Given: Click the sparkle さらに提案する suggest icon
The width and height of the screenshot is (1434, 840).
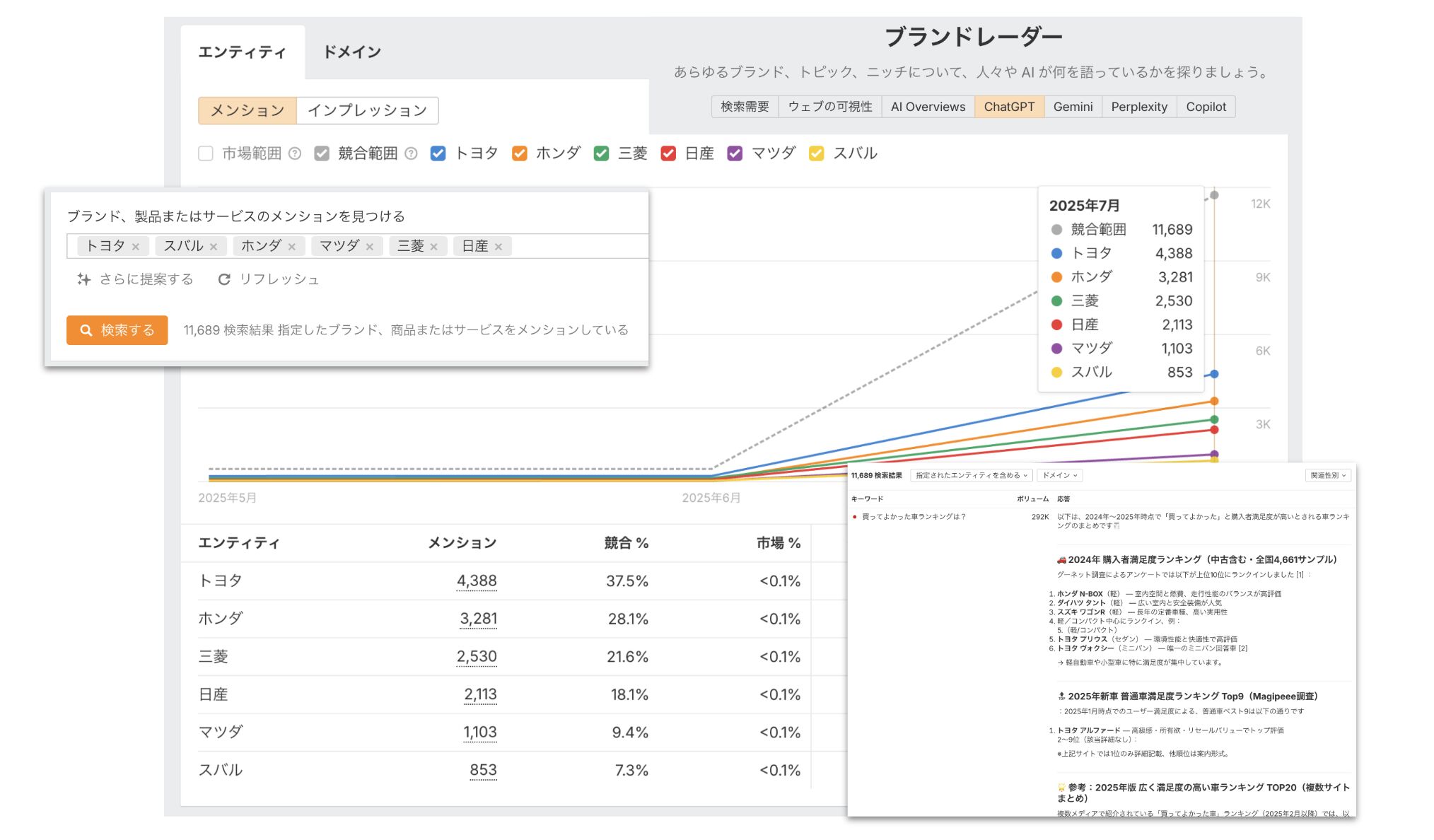Looking at the screenshot, I should [x=84, y=279].
